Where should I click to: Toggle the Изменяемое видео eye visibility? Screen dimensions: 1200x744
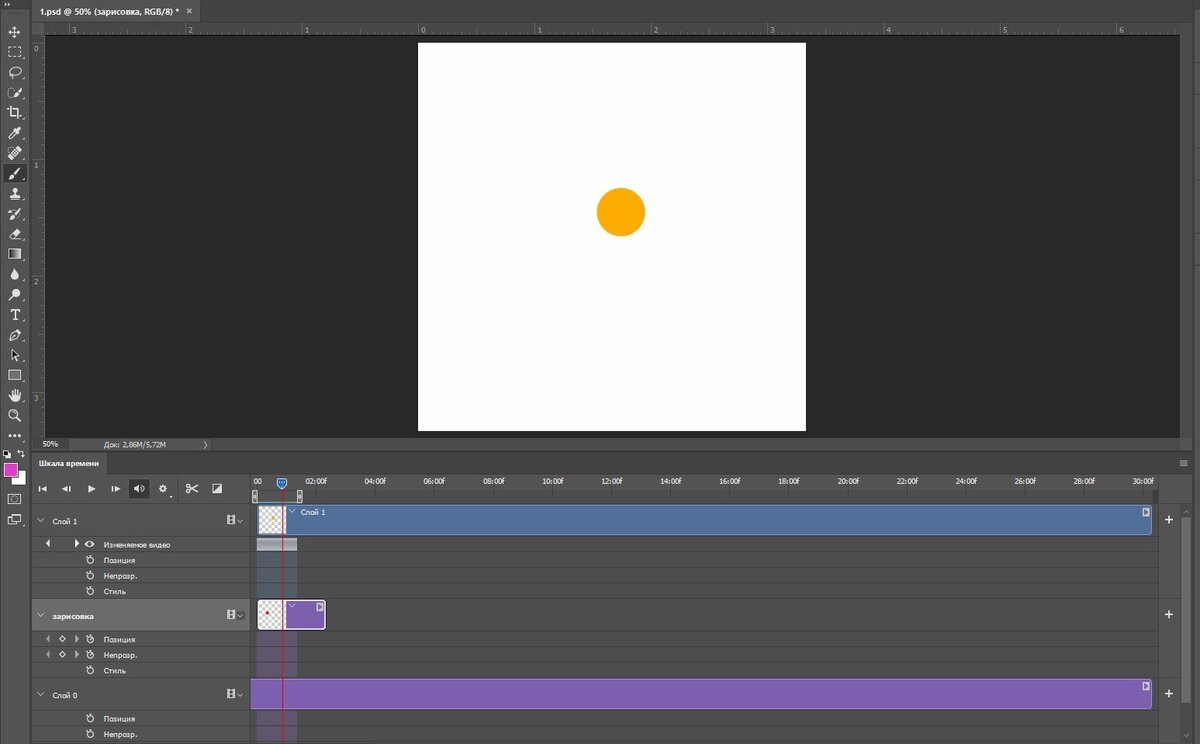pos(90,544)
